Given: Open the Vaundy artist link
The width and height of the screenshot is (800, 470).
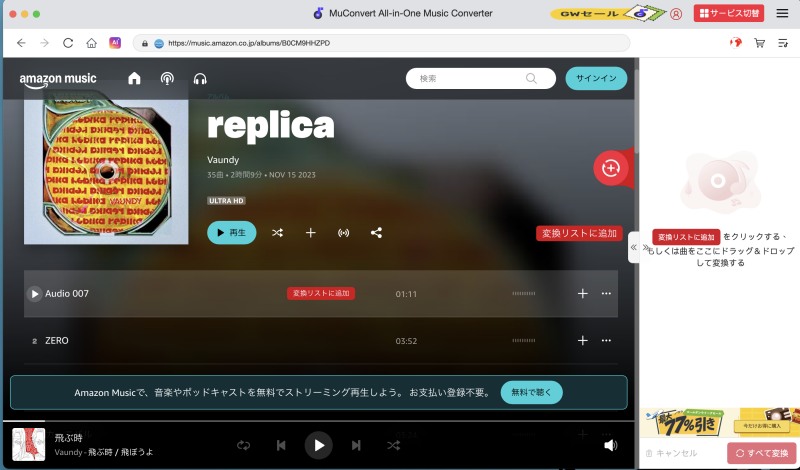Looking at the screenshot, I should pyautogui.click(x=223, y=160).
